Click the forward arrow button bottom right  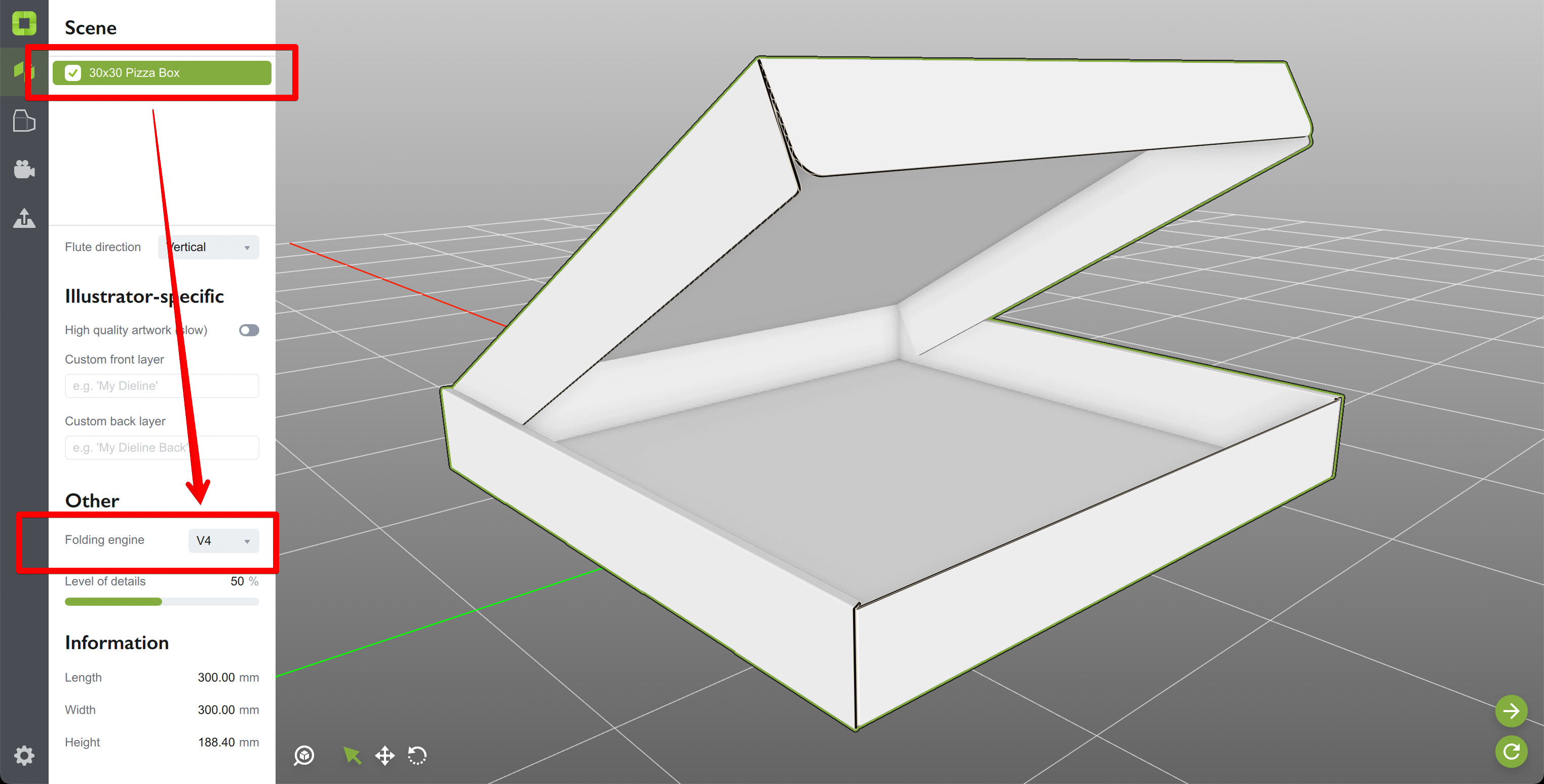pos(1511,711)
